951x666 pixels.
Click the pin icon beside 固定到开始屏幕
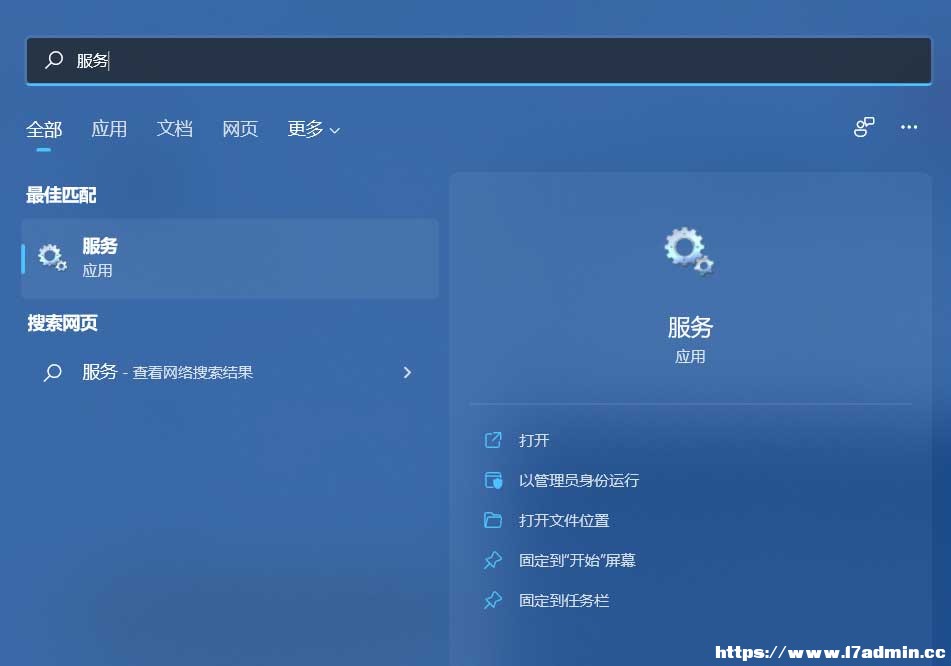pos(493,560)
